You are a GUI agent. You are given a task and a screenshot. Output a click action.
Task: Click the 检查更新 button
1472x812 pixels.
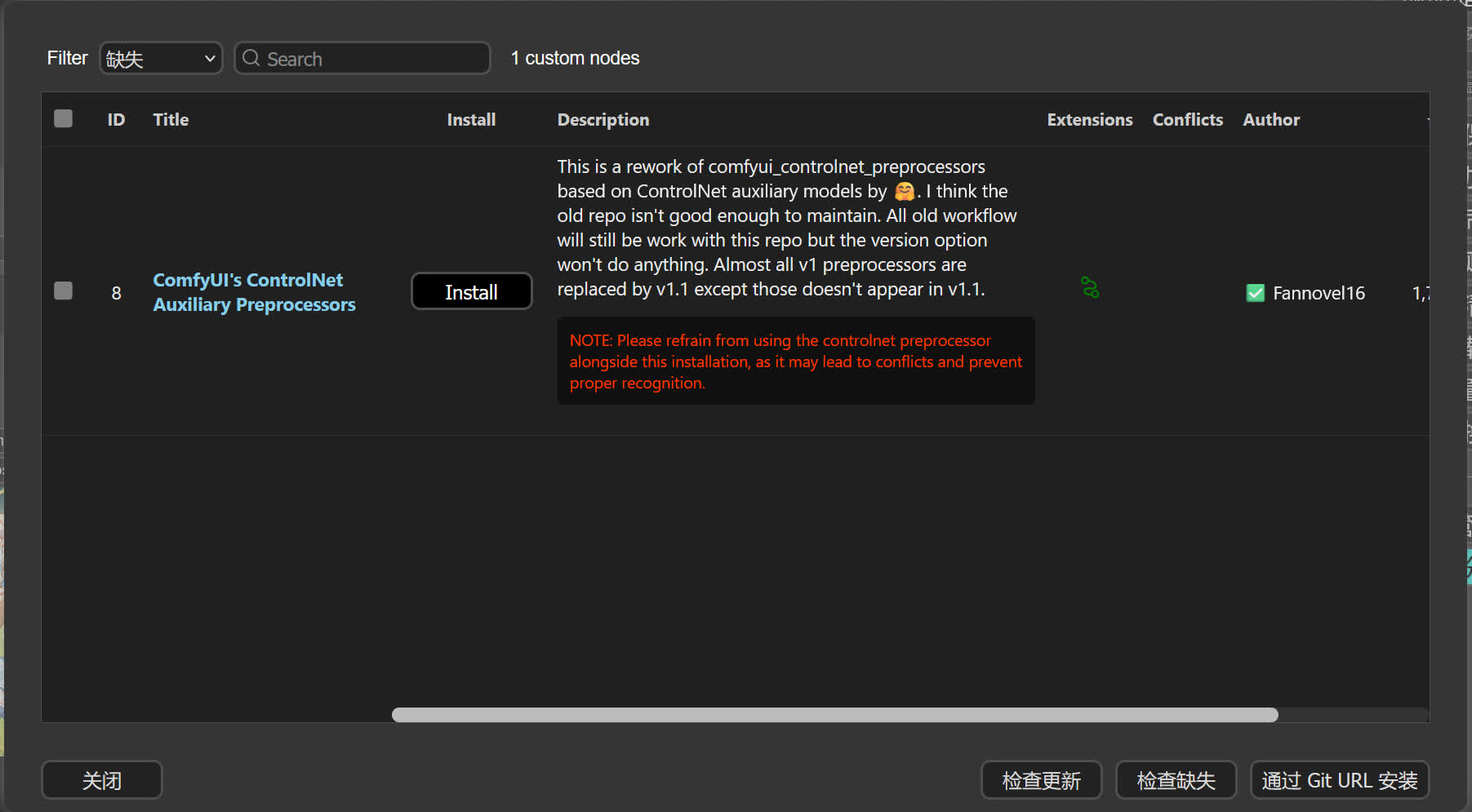[x=1041, y=780]
